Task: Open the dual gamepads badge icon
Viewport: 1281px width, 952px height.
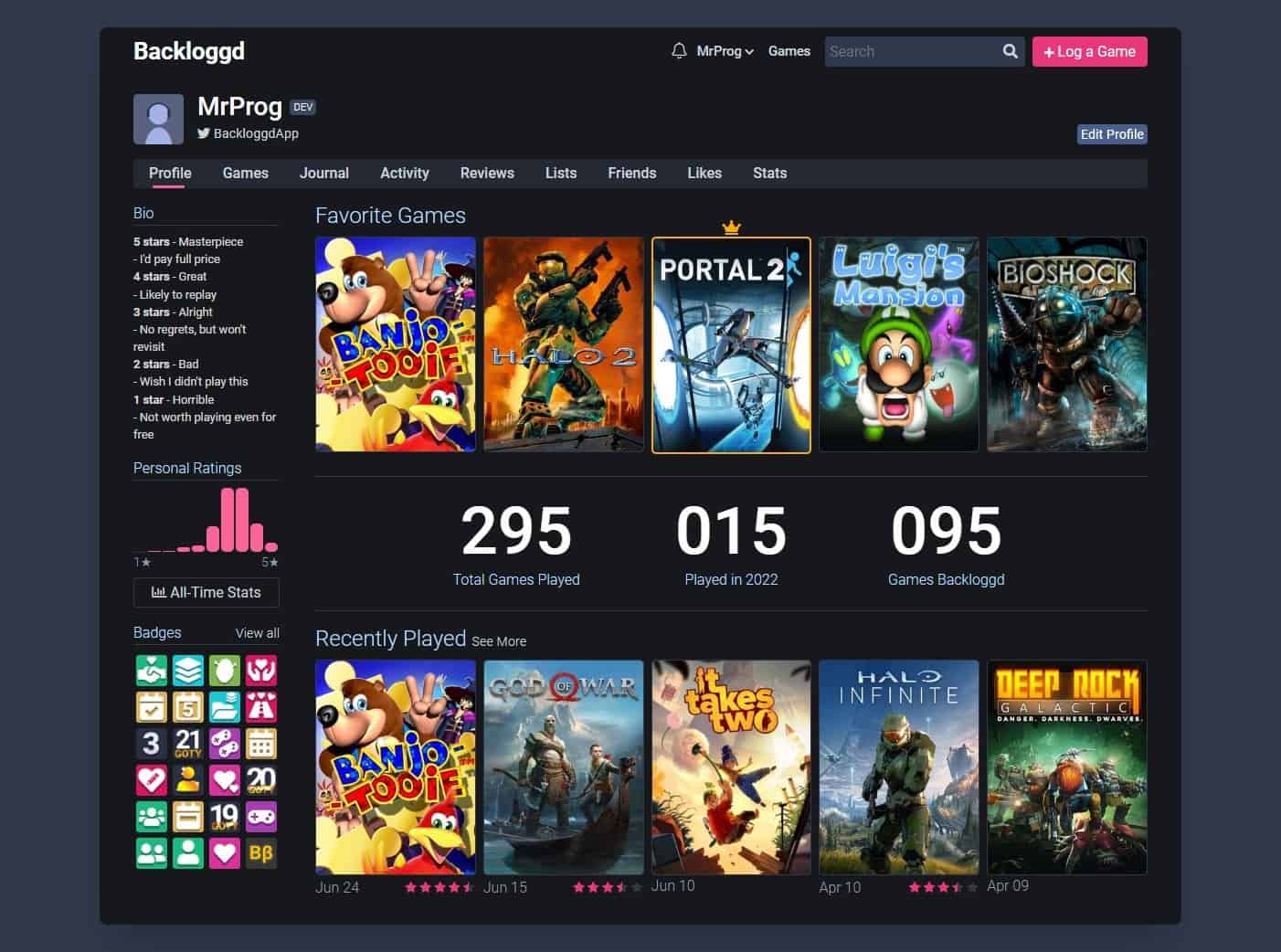Action: click(x=225, y=743)
